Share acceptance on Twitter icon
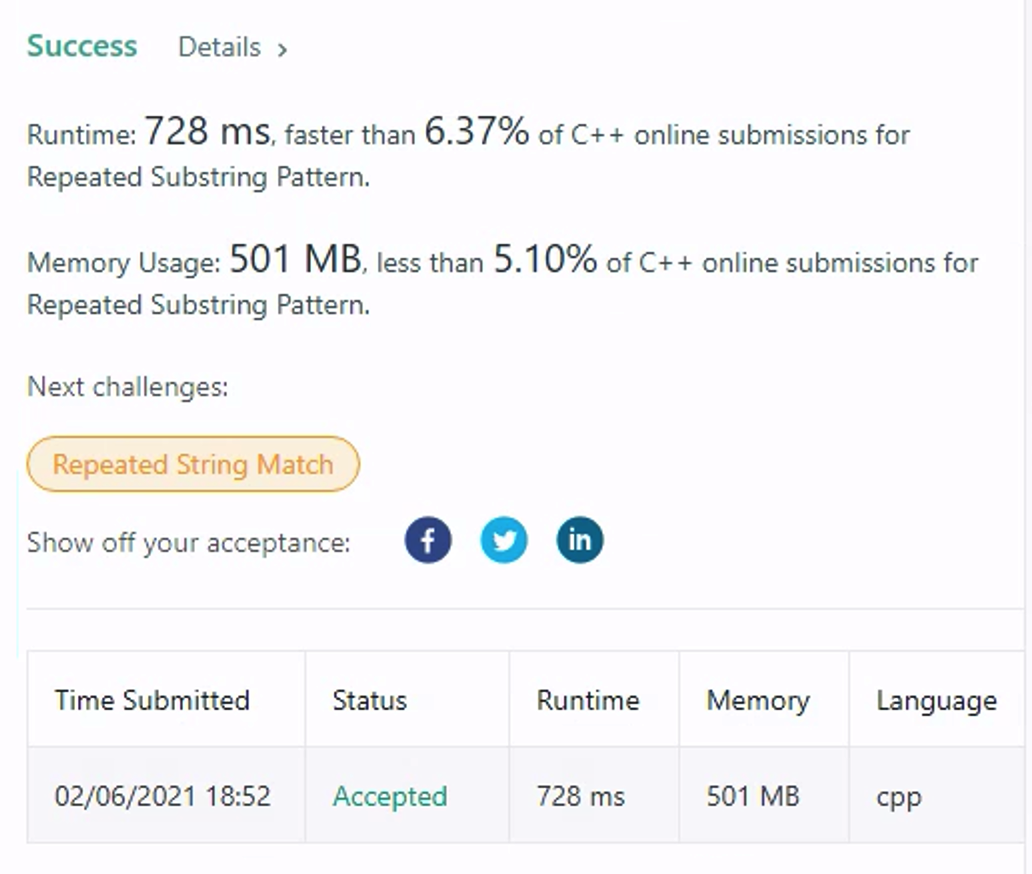The width and height of the screenshot is (1032, 874). click(x=503, y=540)
